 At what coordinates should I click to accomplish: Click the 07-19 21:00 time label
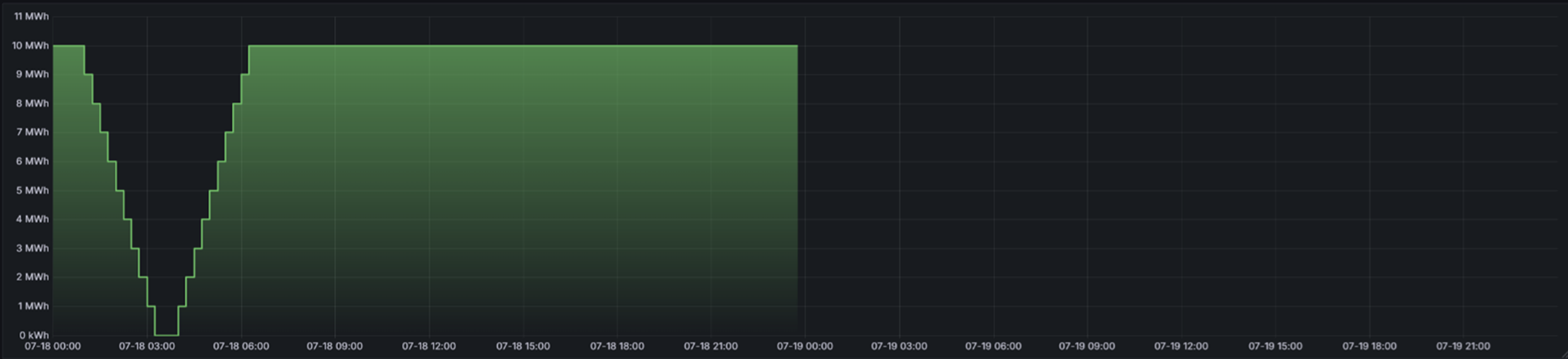[1464, 346]
